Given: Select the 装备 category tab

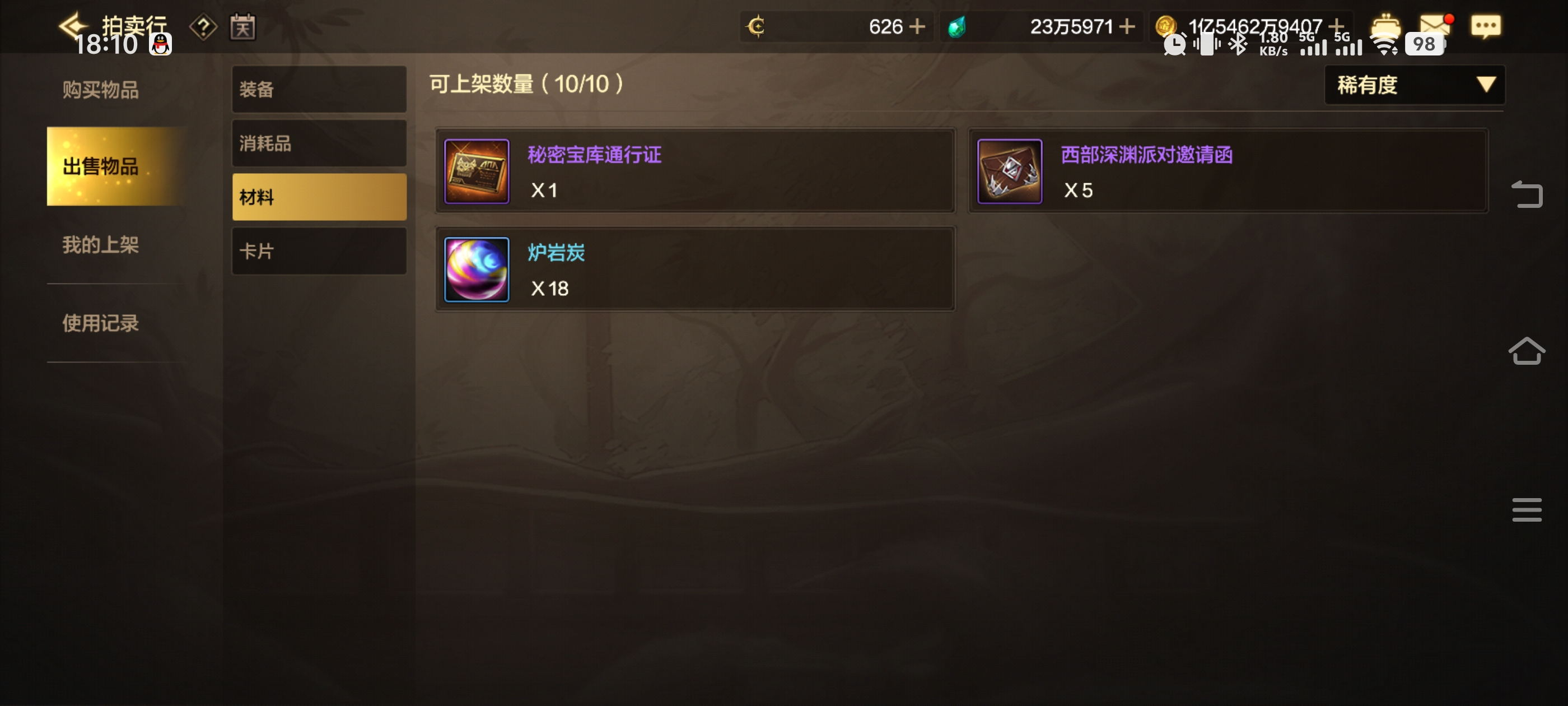Looking at the screenshot, I should point(319,89).
